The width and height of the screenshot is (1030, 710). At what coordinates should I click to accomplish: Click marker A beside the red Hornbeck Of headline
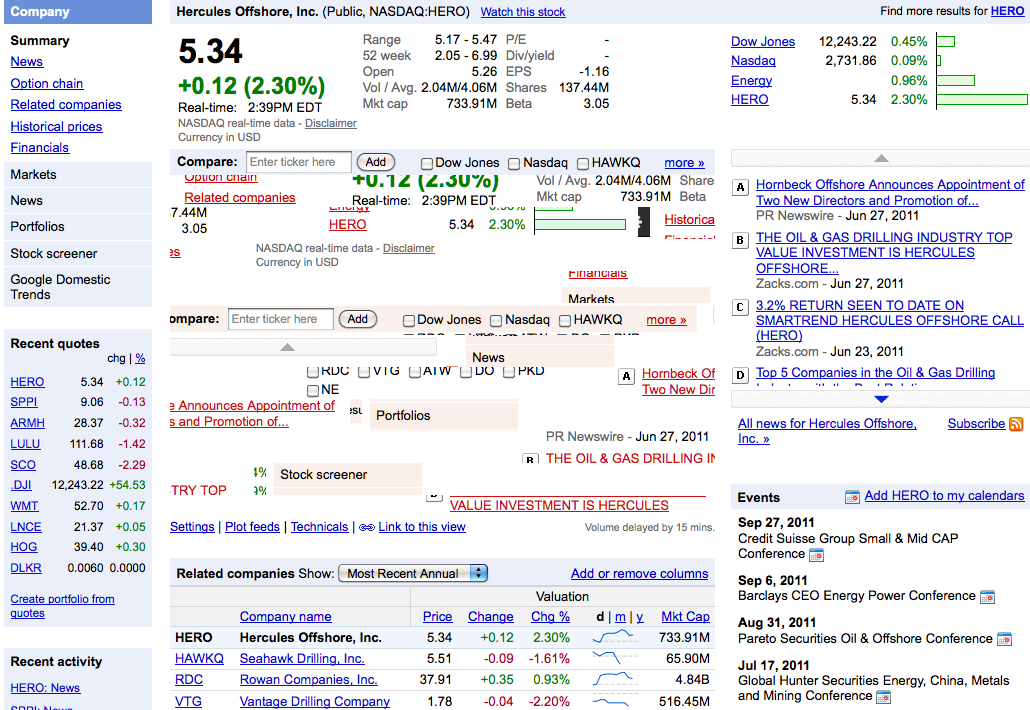coord(627,376)
